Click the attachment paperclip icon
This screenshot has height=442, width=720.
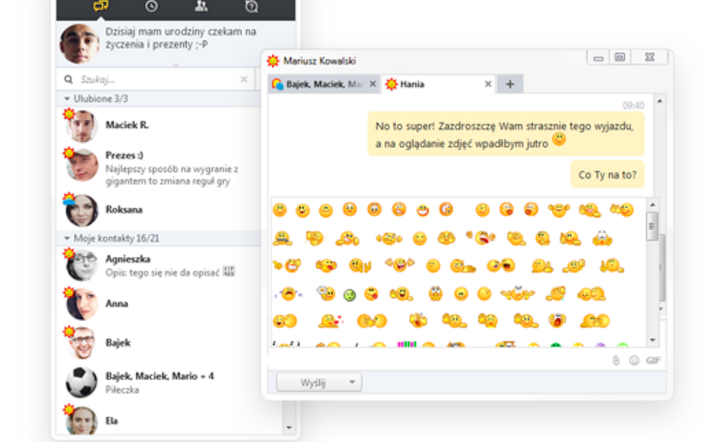tap(616, 361)
